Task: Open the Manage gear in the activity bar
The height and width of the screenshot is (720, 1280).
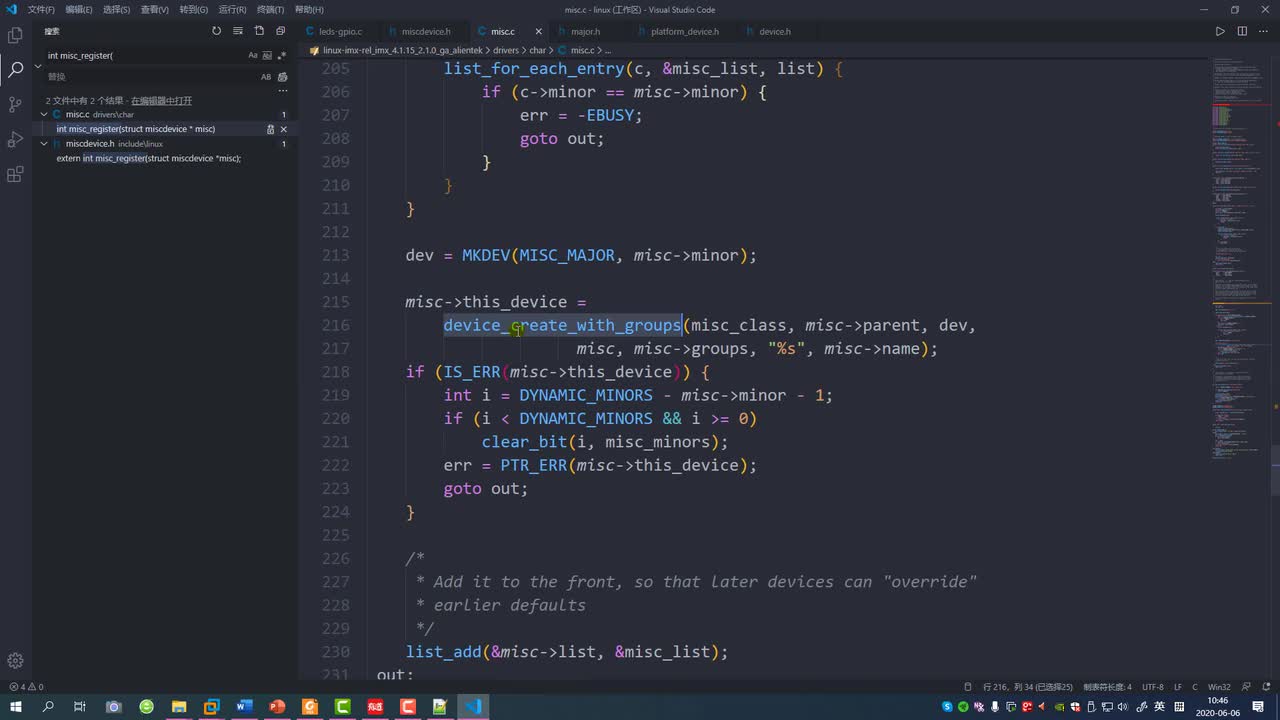Action: [x=15, y=661]
